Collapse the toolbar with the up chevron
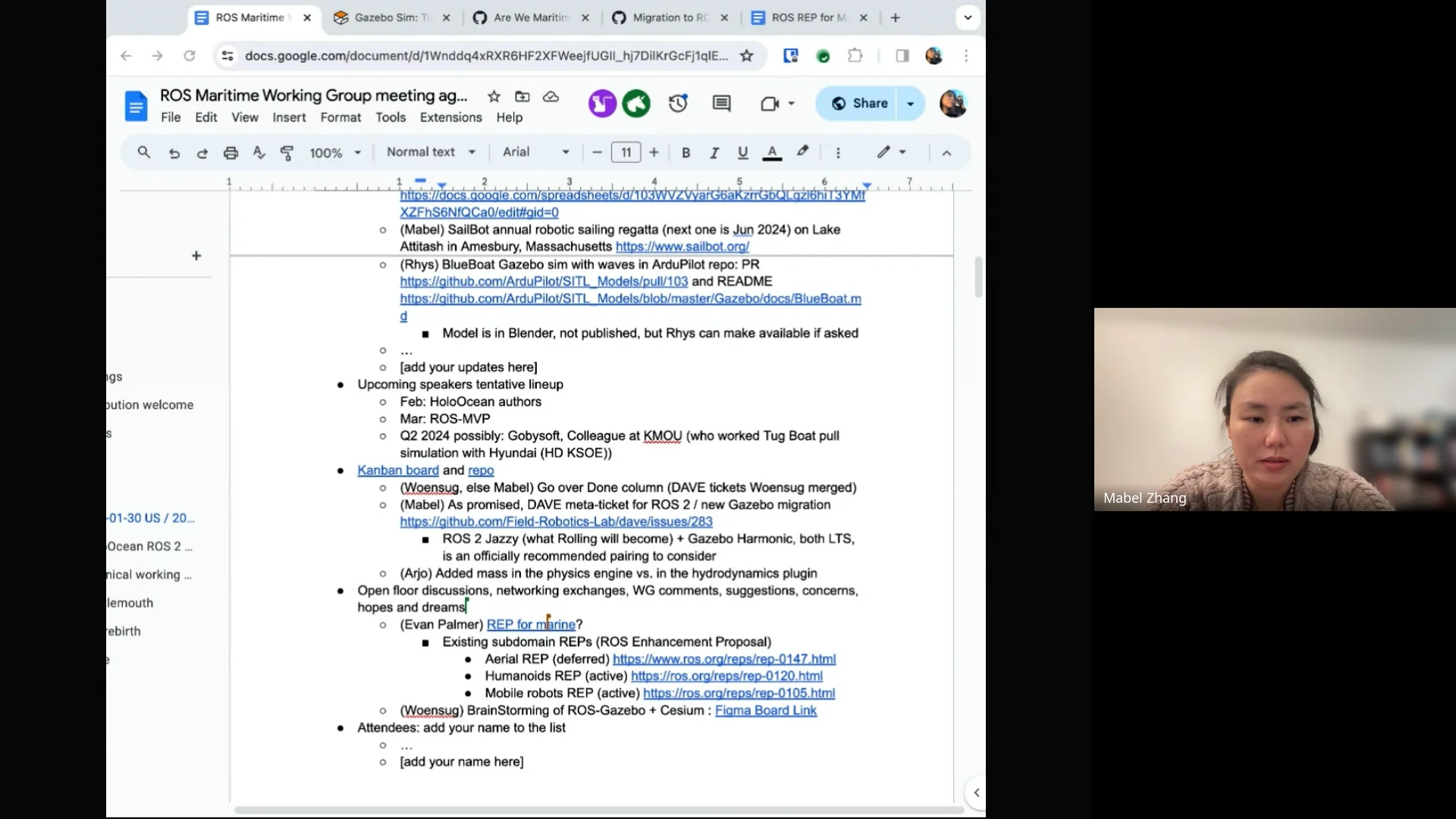 tap(946, 152)
